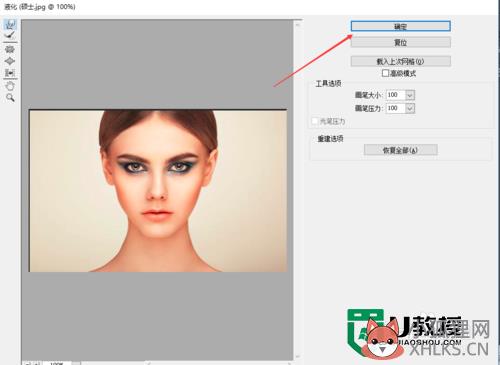Click the 载入上次网格 button
Image resolution: width=500 pixels, height=365 pixels.
point(400,61)
